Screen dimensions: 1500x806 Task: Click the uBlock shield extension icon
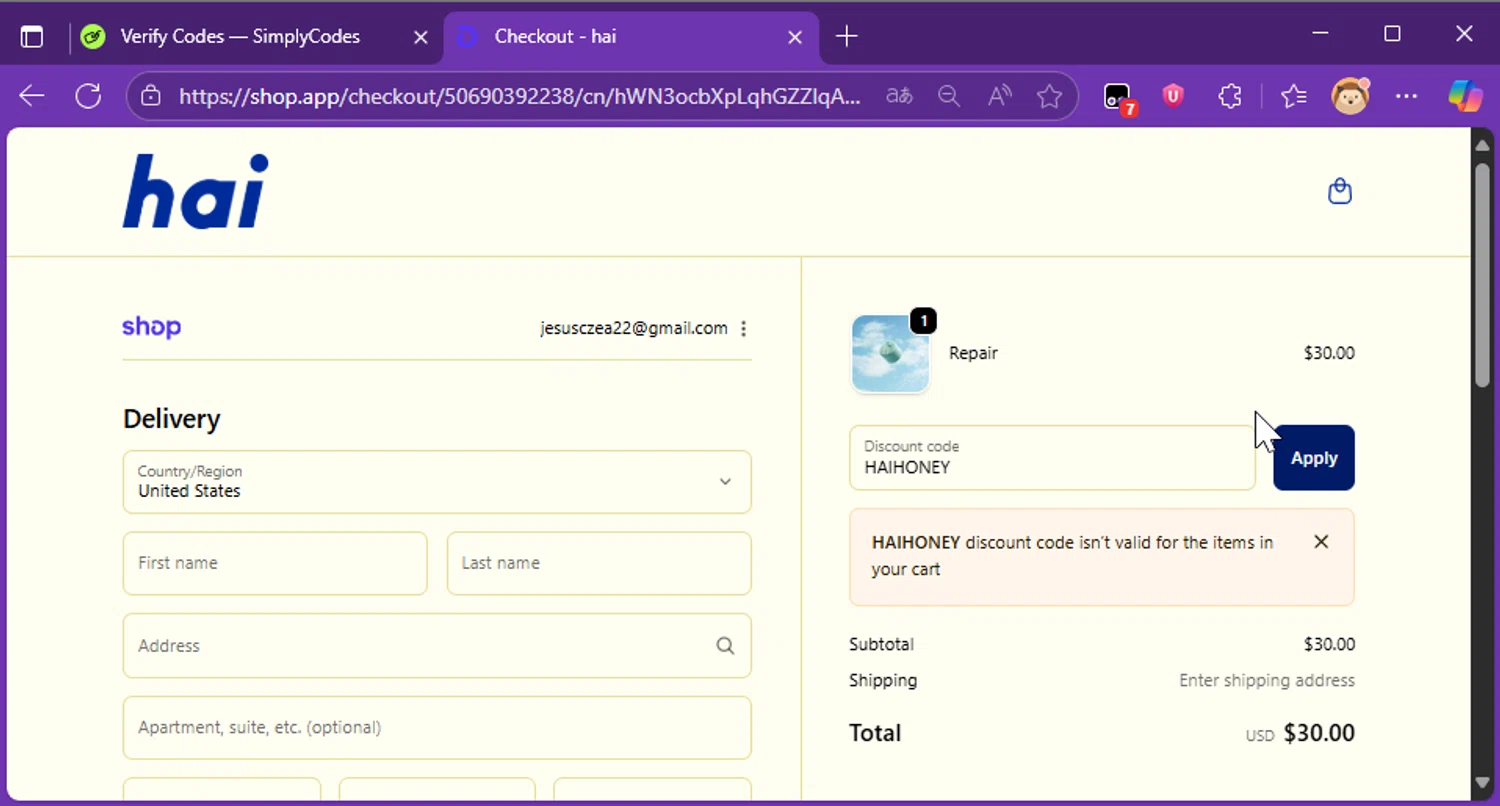pyautogui.click(x=1173, y=96)
